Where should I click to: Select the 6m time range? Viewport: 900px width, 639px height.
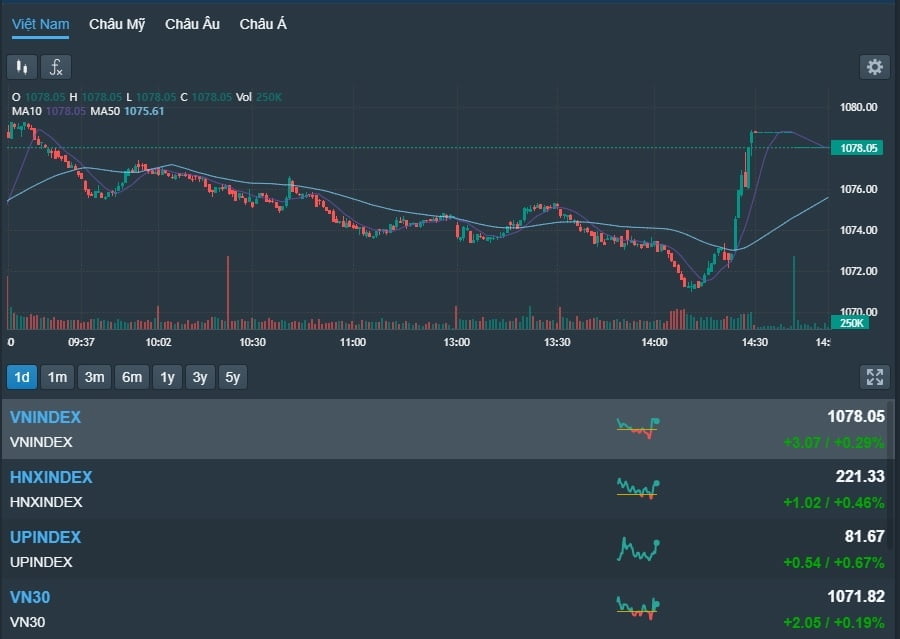[131, 377]
